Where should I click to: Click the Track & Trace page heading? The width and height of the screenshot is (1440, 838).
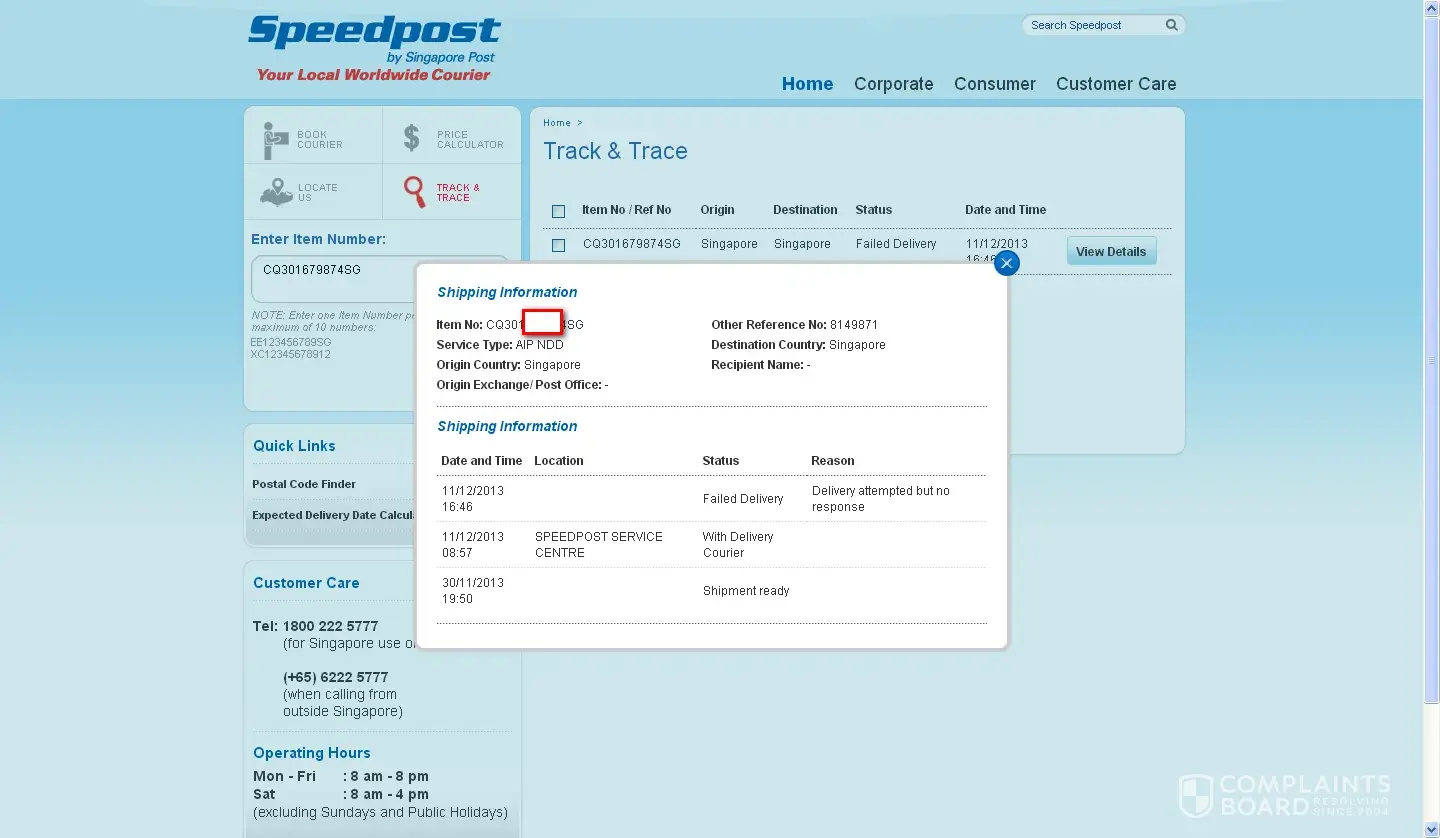click(x=615, y=151)
